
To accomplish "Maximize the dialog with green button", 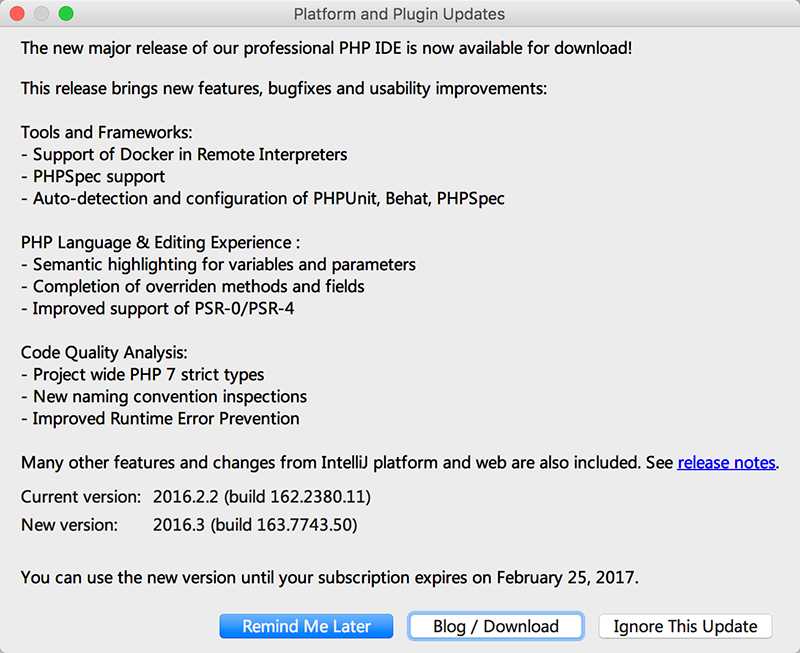I will (66, 14).
